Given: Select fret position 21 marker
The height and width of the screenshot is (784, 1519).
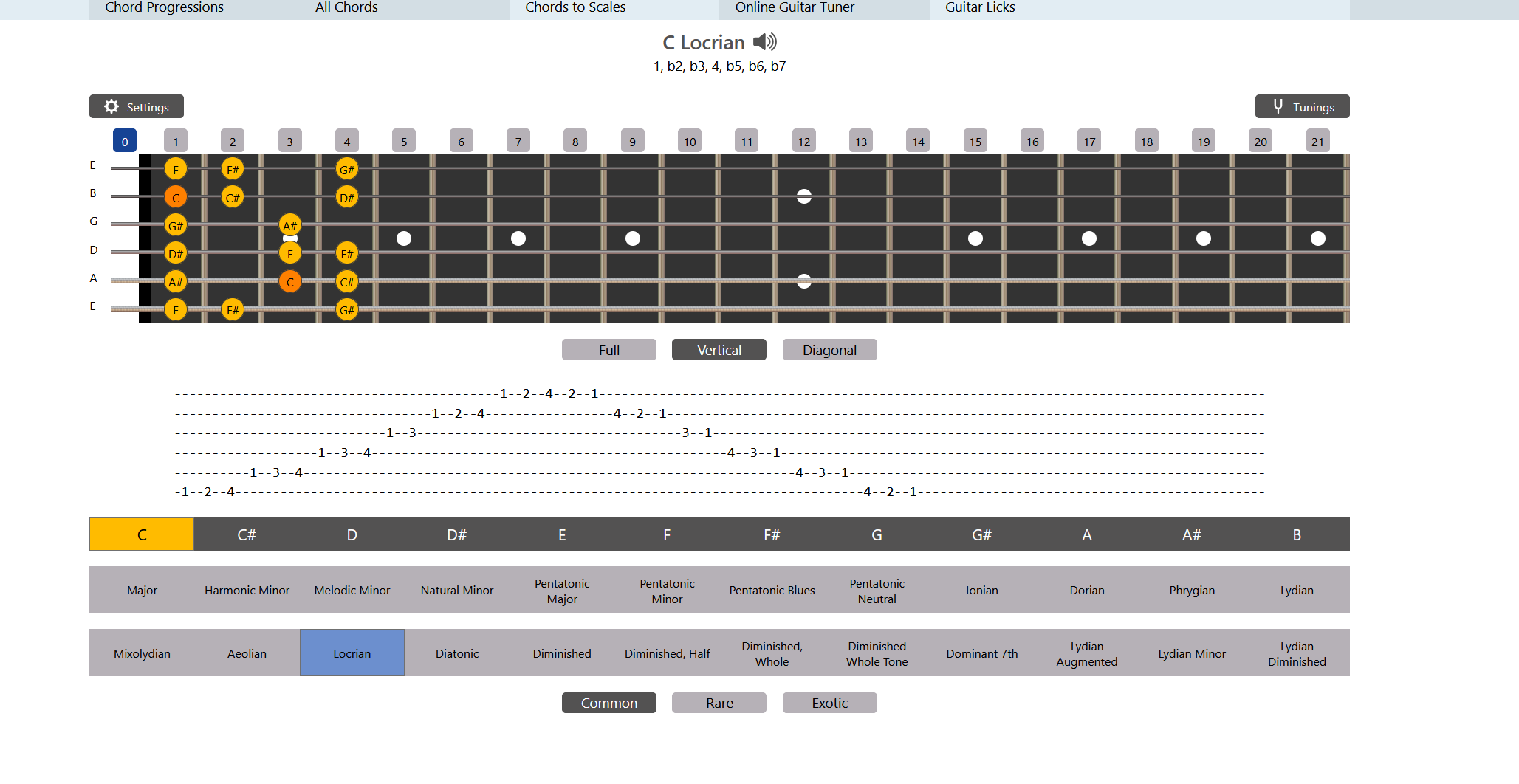Looking at the screenshot, I should coord(1318,141).
